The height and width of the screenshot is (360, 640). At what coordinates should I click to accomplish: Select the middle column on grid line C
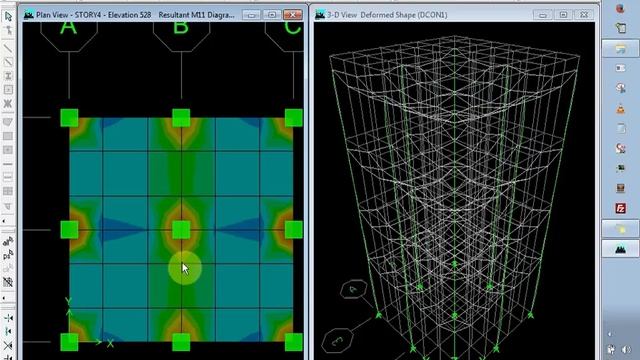(293, 230)
